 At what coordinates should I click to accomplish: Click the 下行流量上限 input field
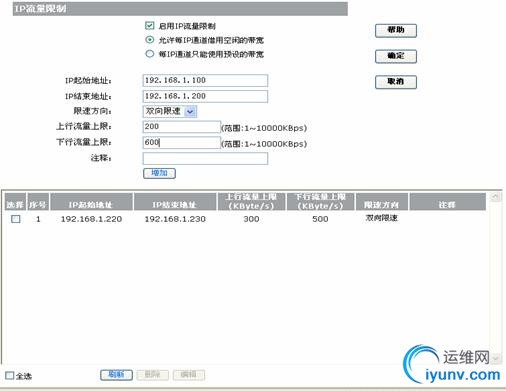[x=181, y=143]
